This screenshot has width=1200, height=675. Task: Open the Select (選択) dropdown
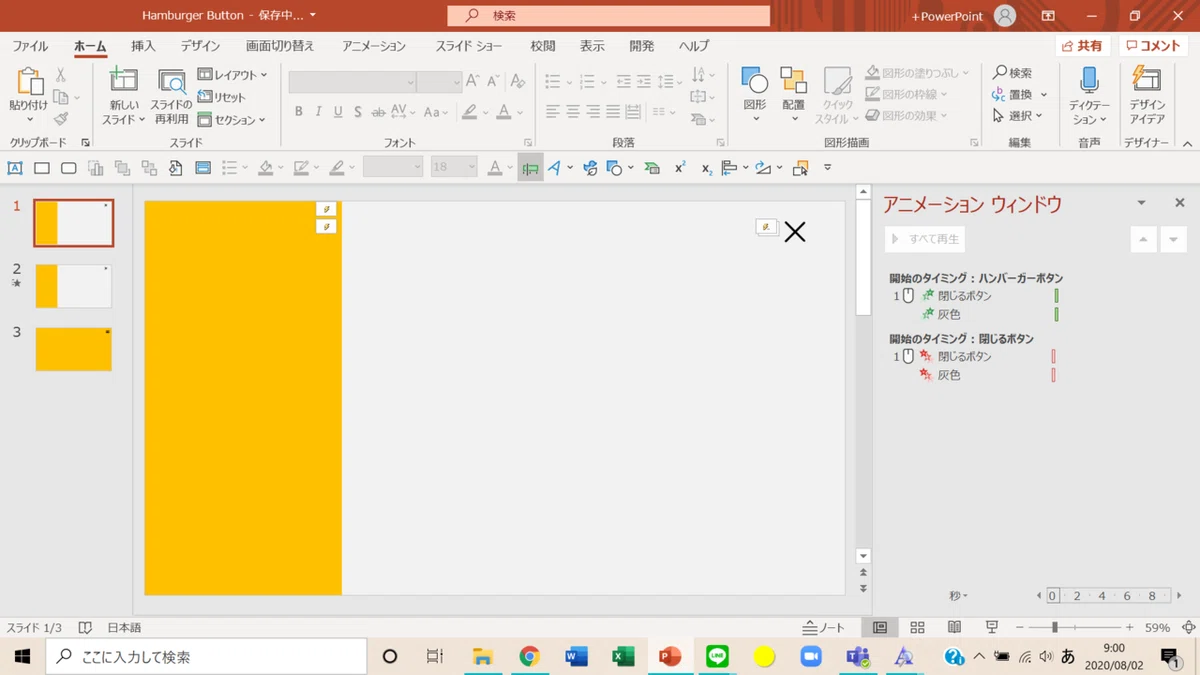pos(1018,116)
